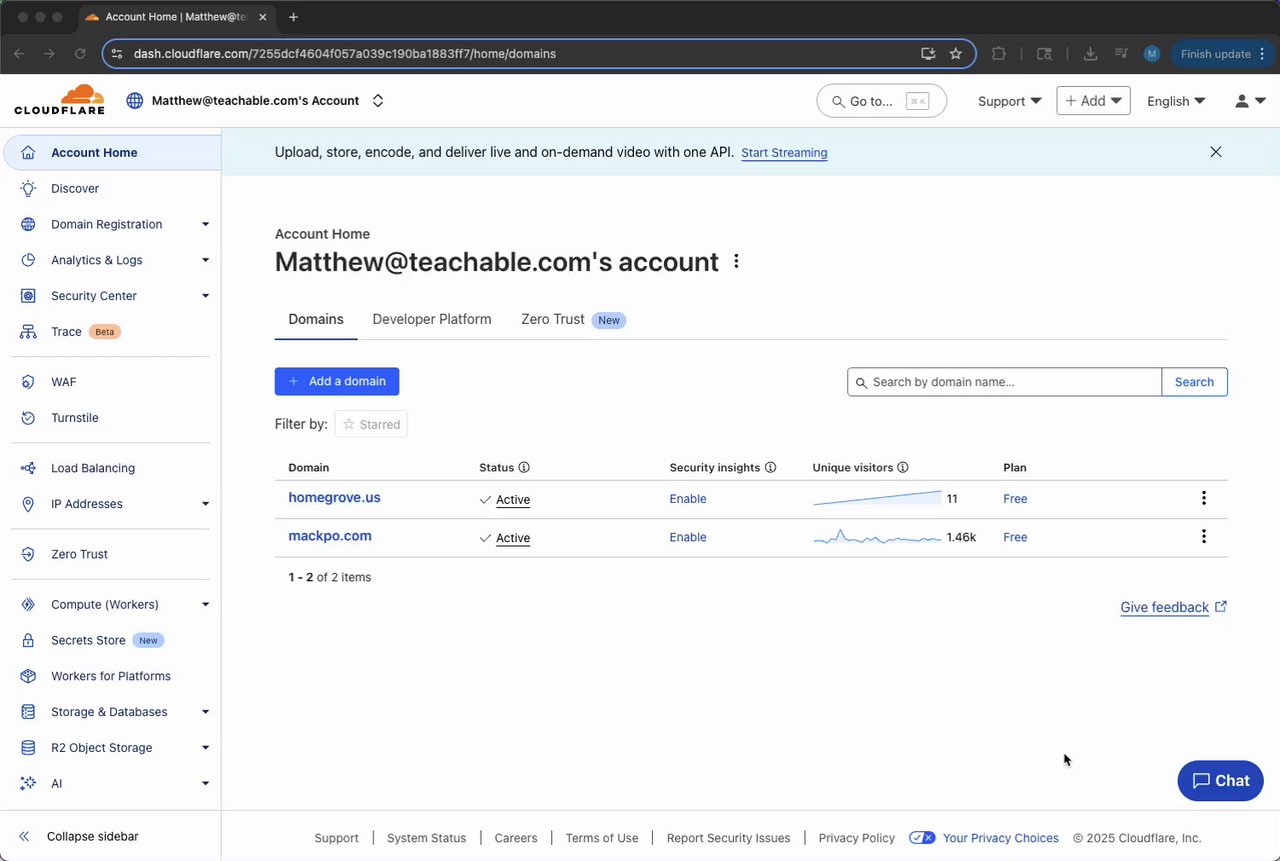Viewport: 1280px width, 861px height.
Task: Click the Workers for Platforms cube icon
Action: click(29, 676)
